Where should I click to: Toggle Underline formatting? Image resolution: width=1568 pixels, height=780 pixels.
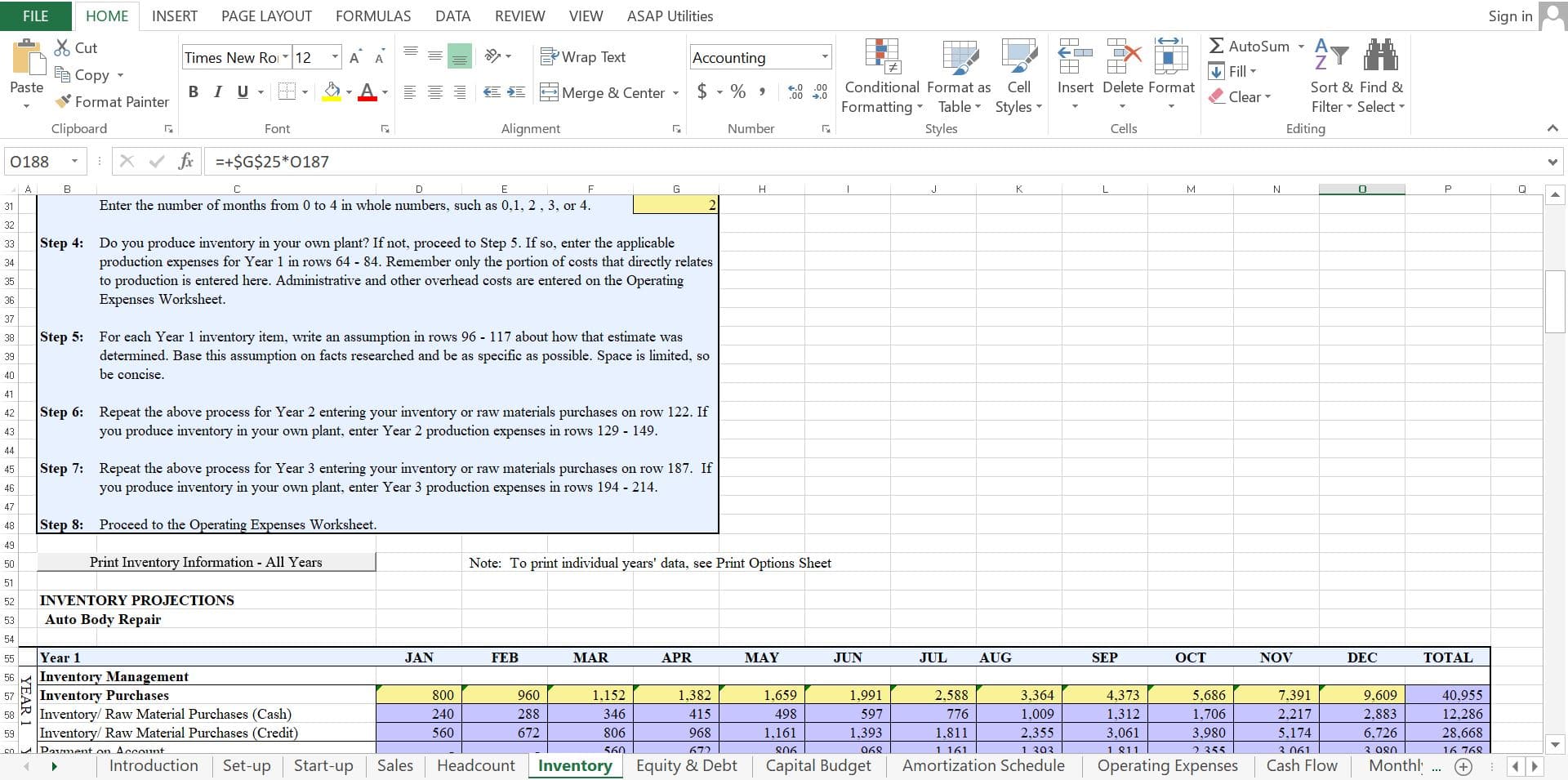[x=243, y=91]
